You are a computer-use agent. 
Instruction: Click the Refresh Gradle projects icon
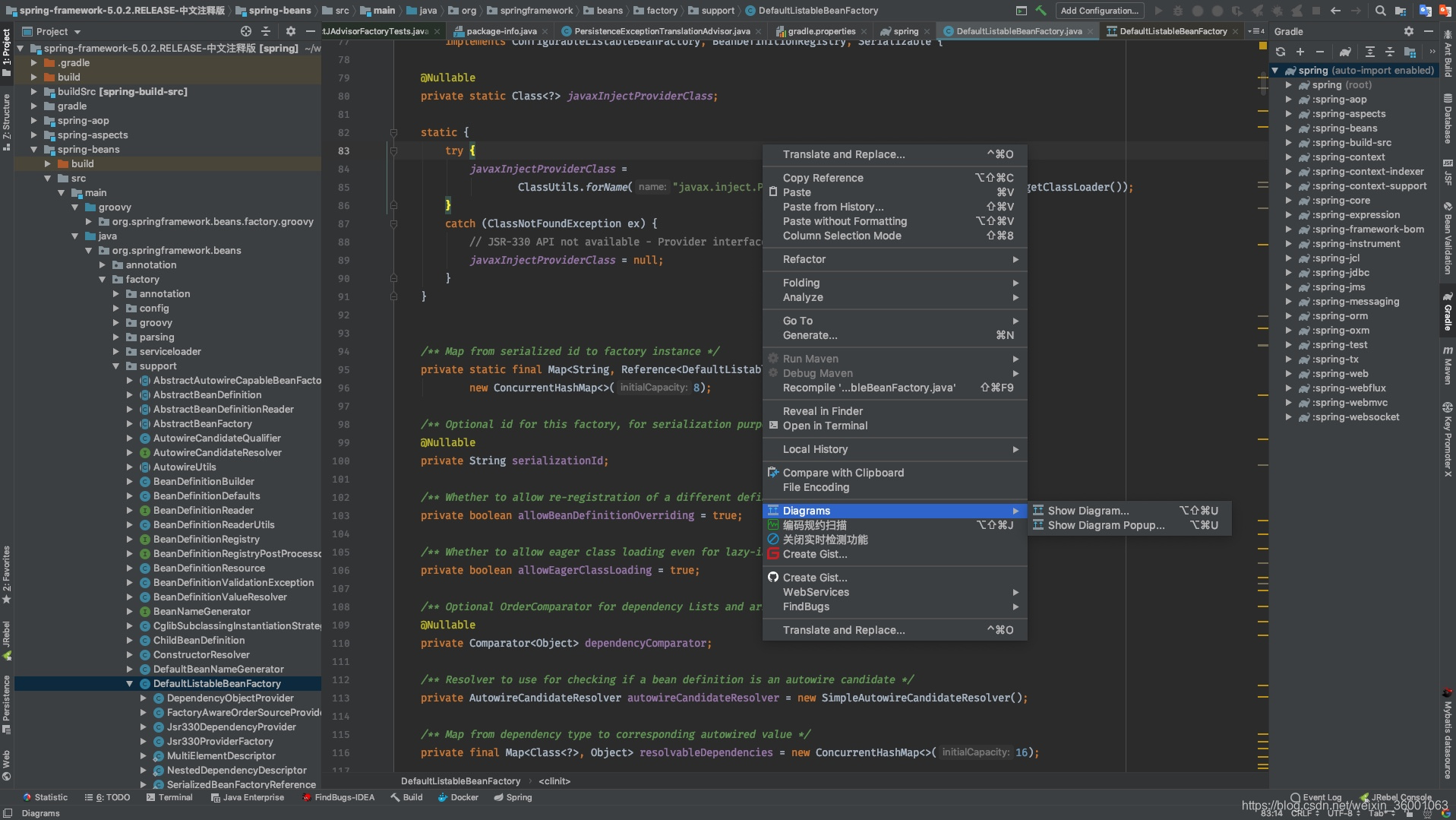tap(1281, 52)
